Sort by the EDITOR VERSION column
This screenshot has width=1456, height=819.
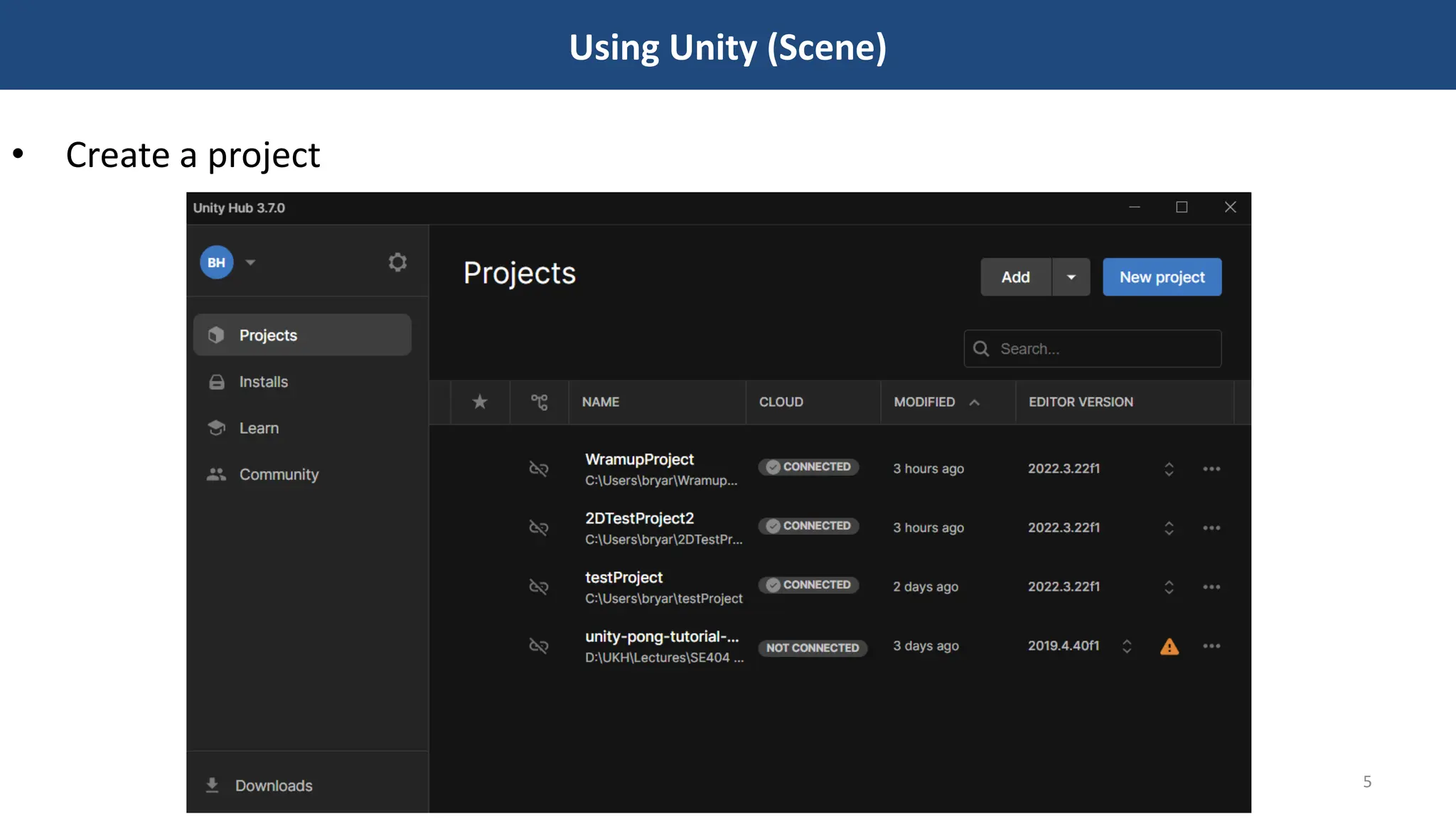(1081, 402)
